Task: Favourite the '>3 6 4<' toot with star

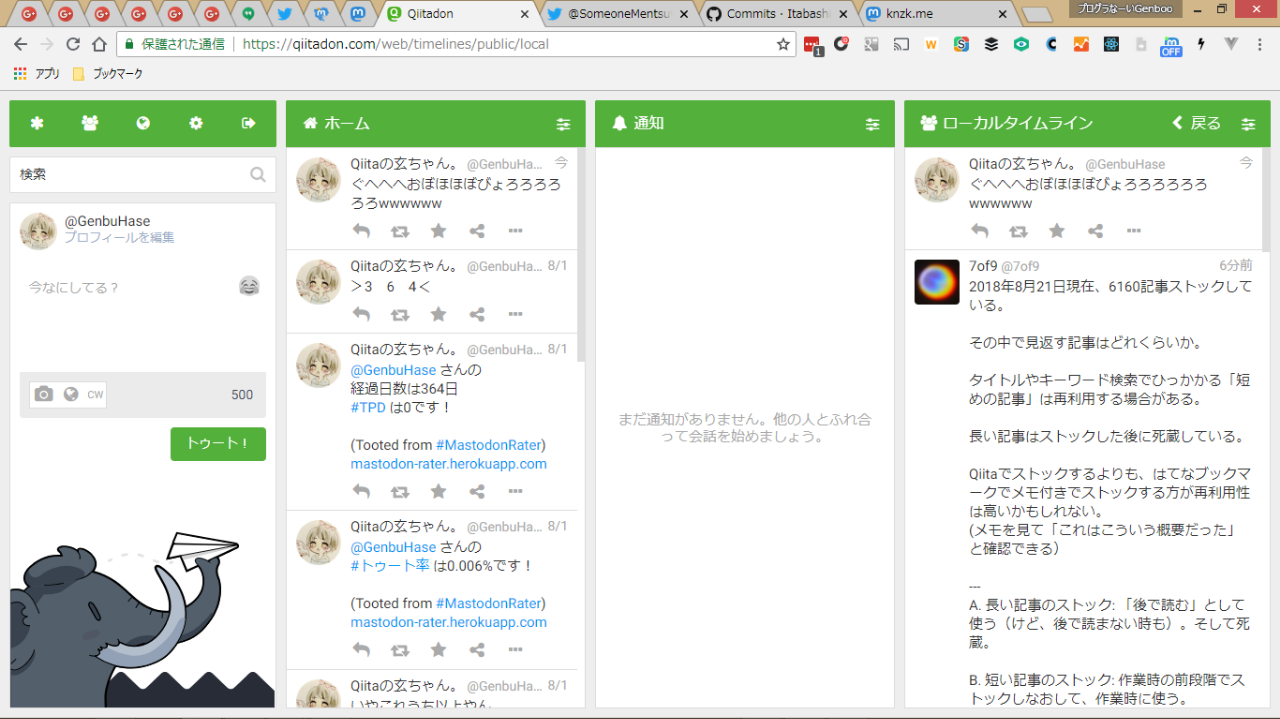Action: click(x=438, y=314)
